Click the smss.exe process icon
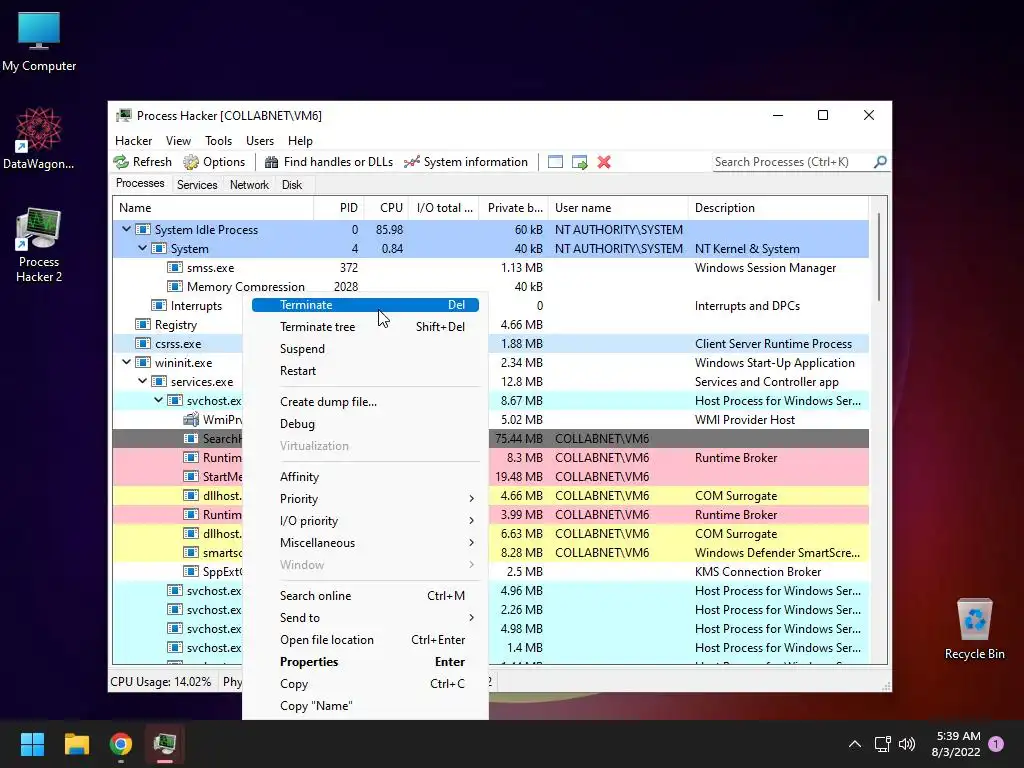 pos(174,268)
